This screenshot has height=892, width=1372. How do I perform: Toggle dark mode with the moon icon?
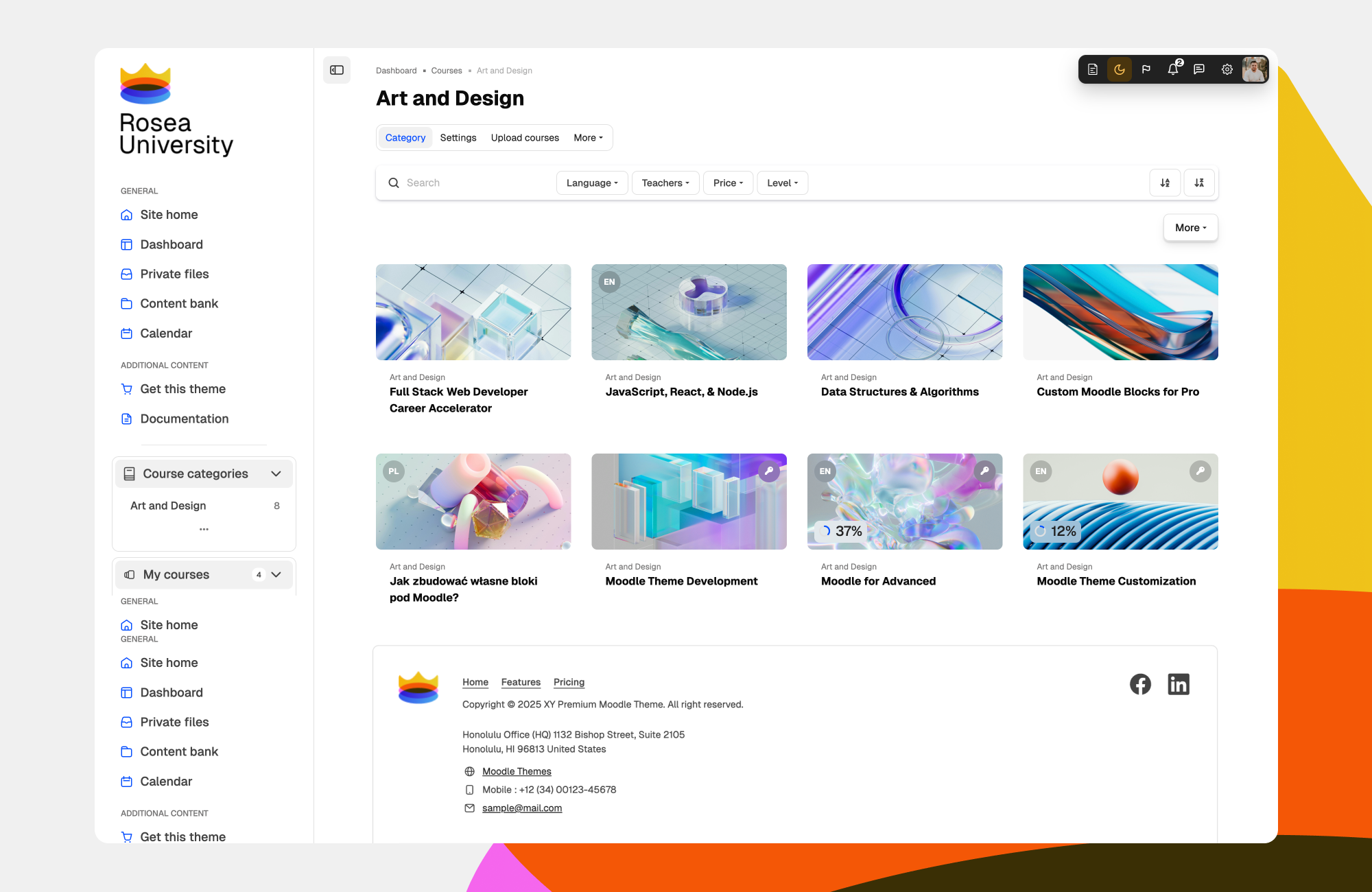coord(1120,69)
